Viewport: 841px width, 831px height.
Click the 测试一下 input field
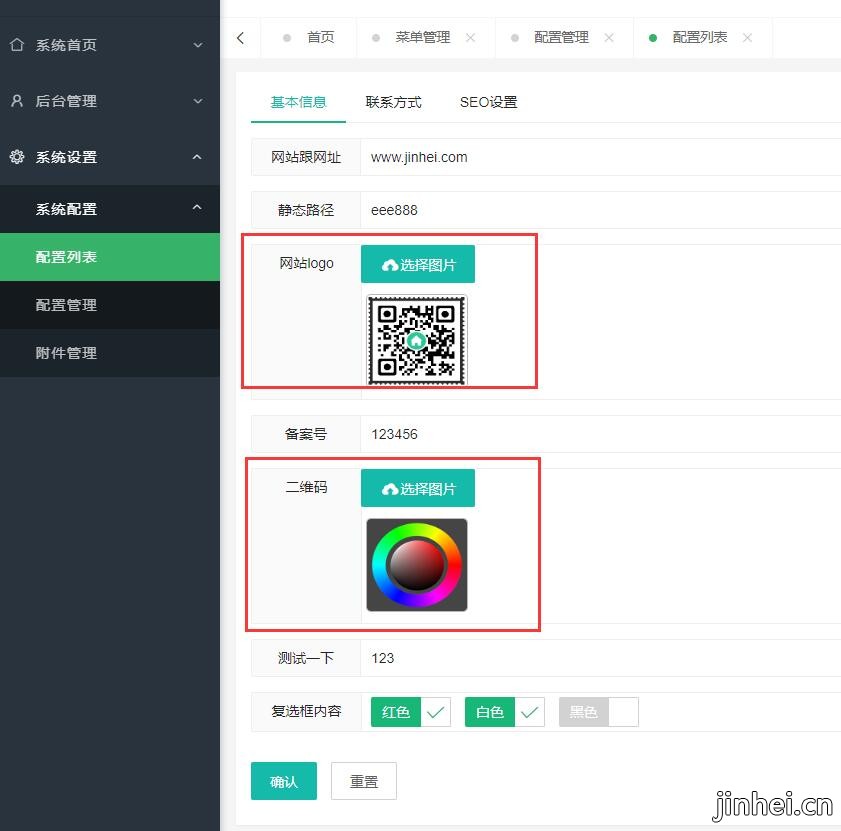(x=600, y=658)
